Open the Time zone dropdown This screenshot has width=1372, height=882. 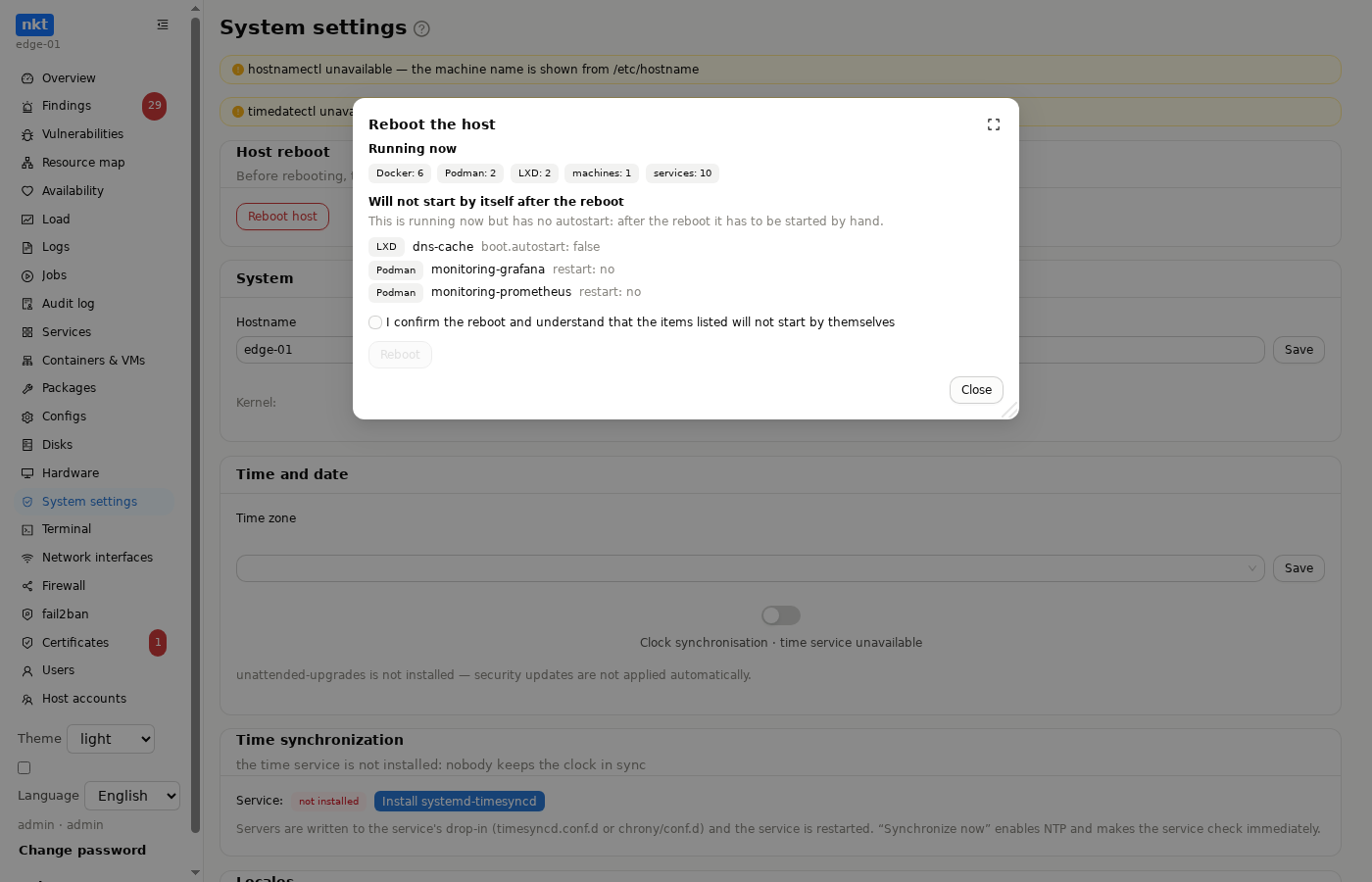click(751, 568)
